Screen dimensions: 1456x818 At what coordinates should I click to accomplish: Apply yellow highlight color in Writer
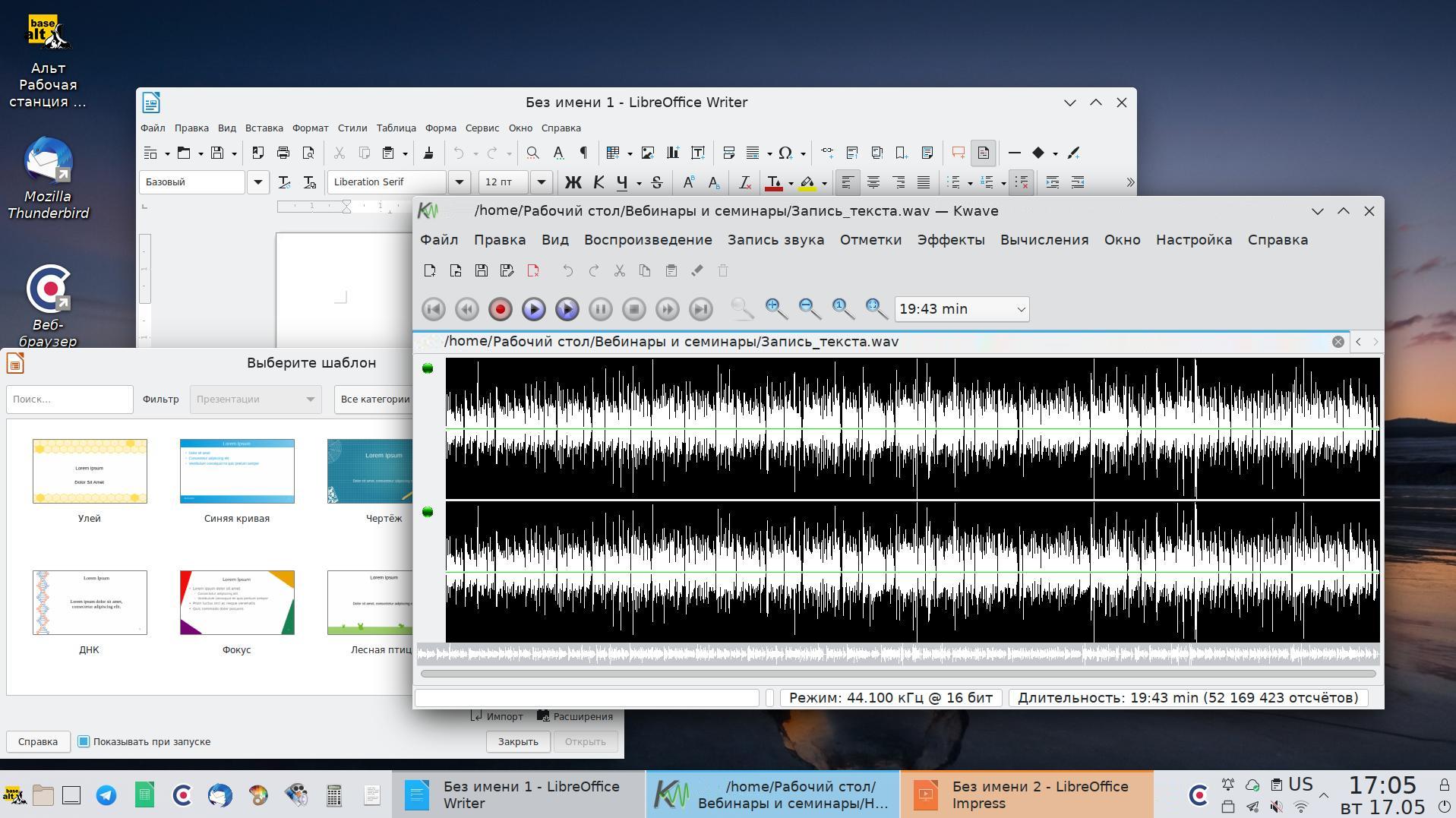[x=807, y=182]
